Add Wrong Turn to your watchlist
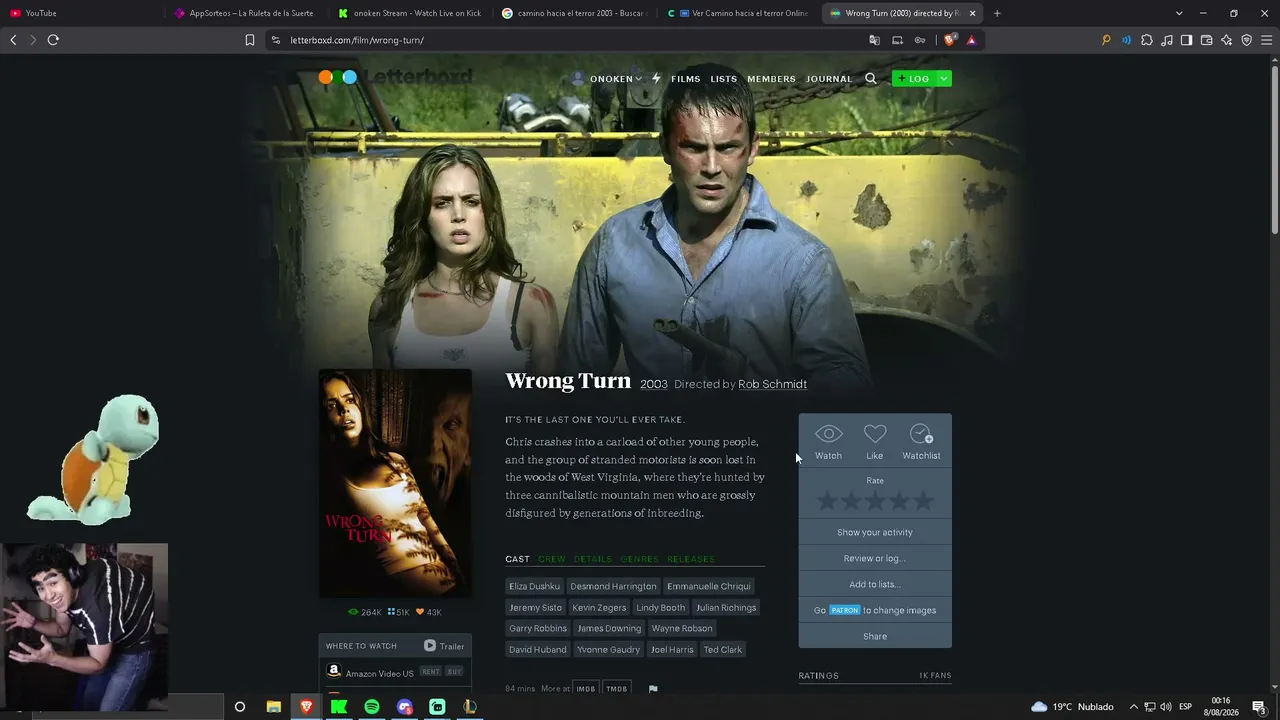The width and height of the screenshot is (1280, 720). point(921,442)
